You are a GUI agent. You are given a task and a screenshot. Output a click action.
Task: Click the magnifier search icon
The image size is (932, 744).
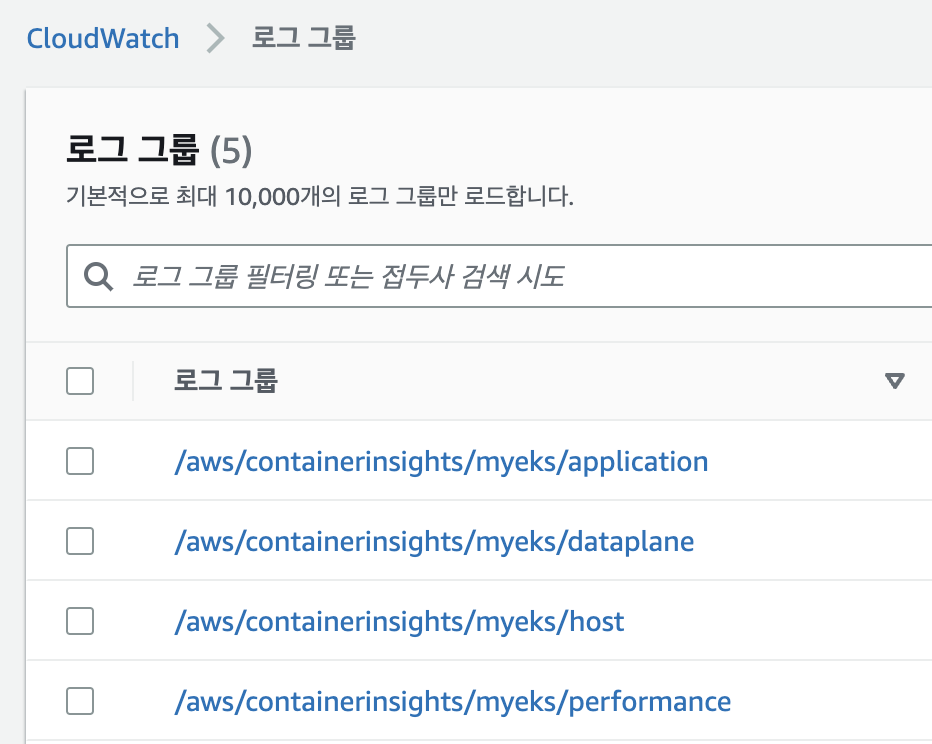pyautogui.click(x=98, y=276)
